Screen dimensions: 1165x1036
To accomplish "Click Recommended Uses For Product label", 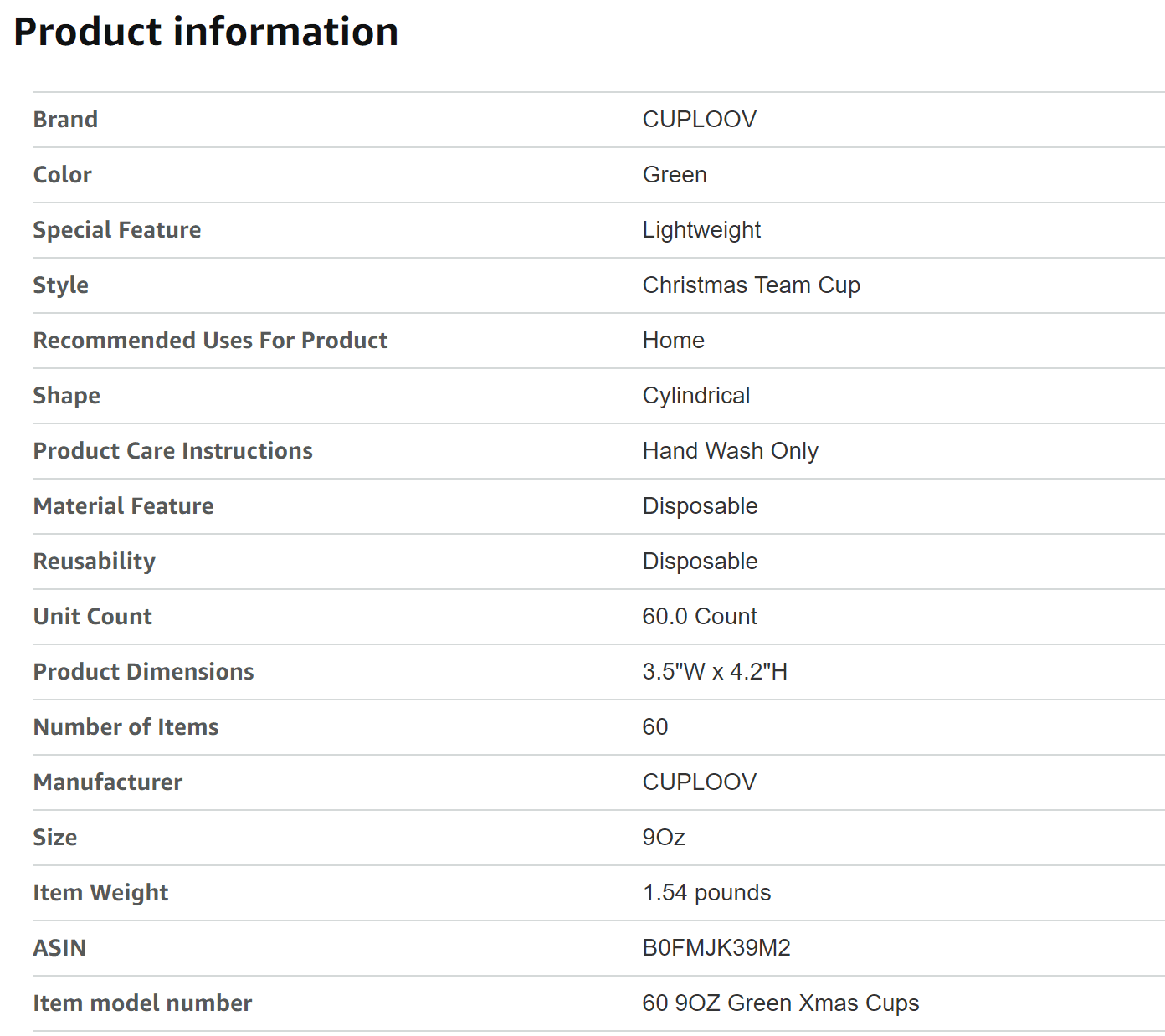I will tap(210, 341).
